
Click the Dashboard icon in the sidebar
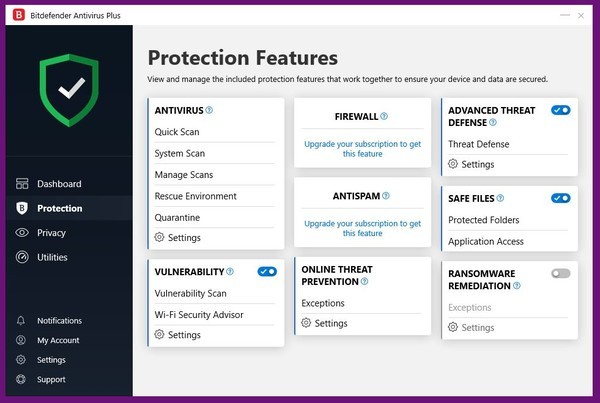pyautogui.click(x=22, y=184)
